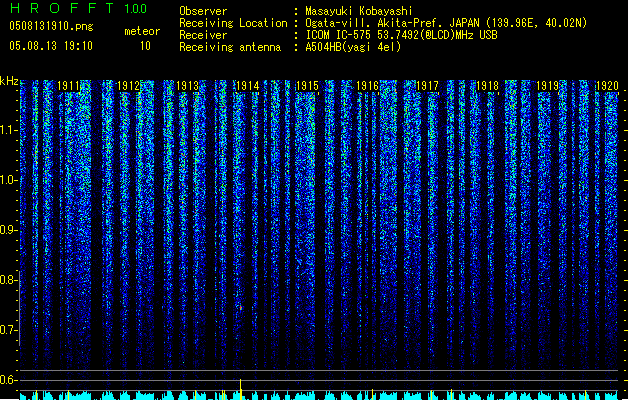Click the 1.1 kHz axis tick label
Image resolution: width=629 pixels, height=400 pixels.
[8, 130]
